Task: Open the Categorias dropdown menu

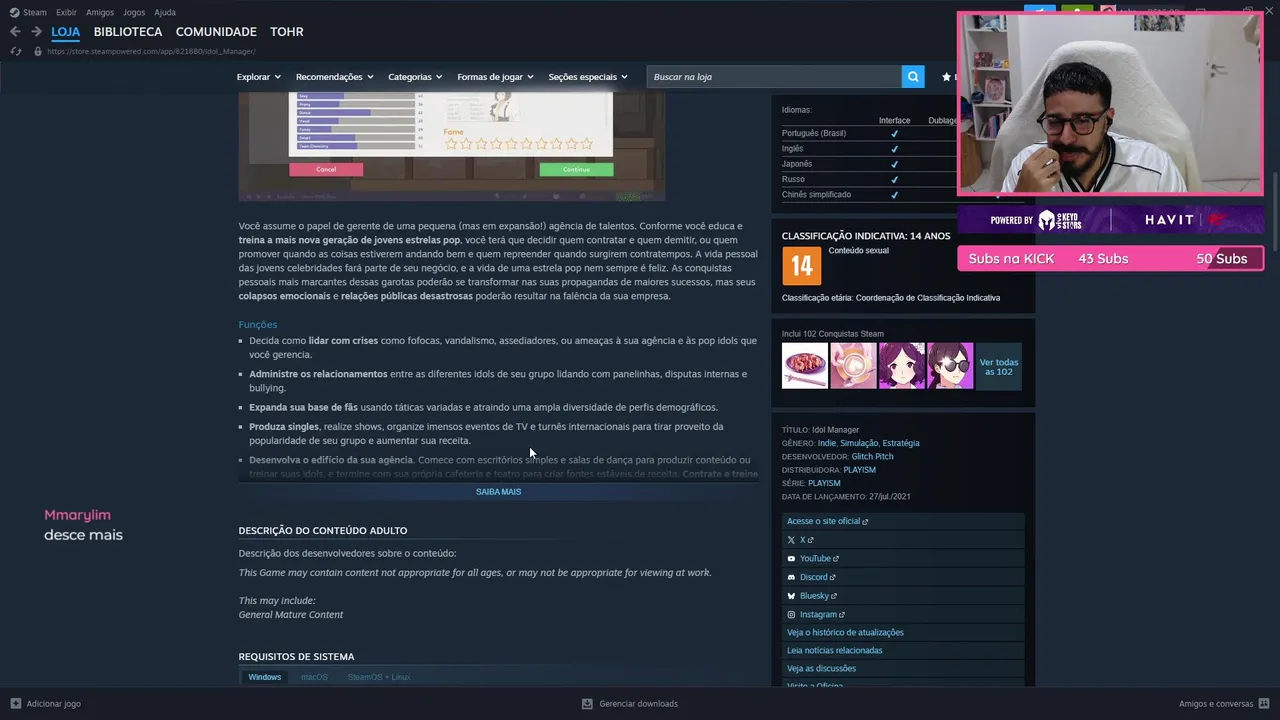Action: coord(415,77)
